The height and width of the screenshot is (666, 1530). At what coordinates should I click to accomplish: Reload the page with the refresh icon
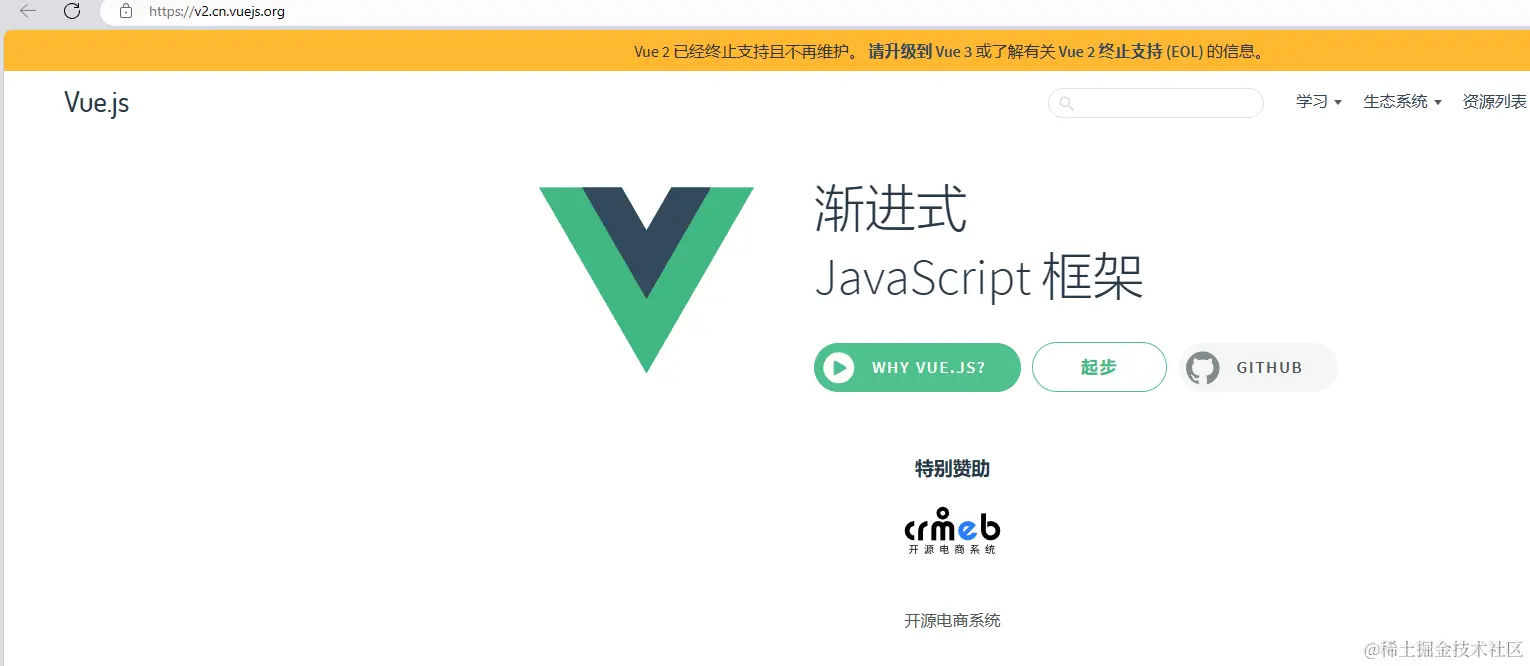(x=72, y=11)
